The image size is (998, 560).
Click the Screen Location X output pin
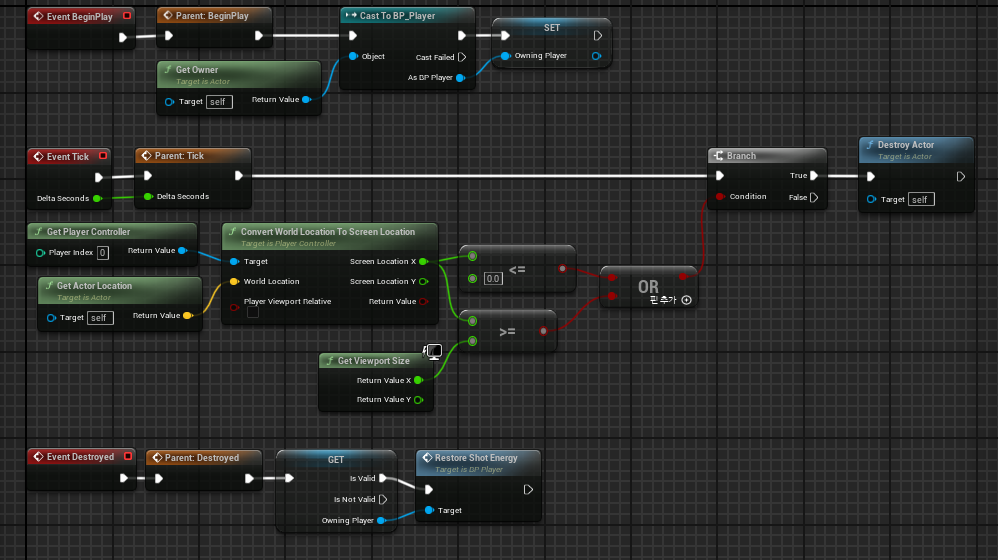point(423,262)
